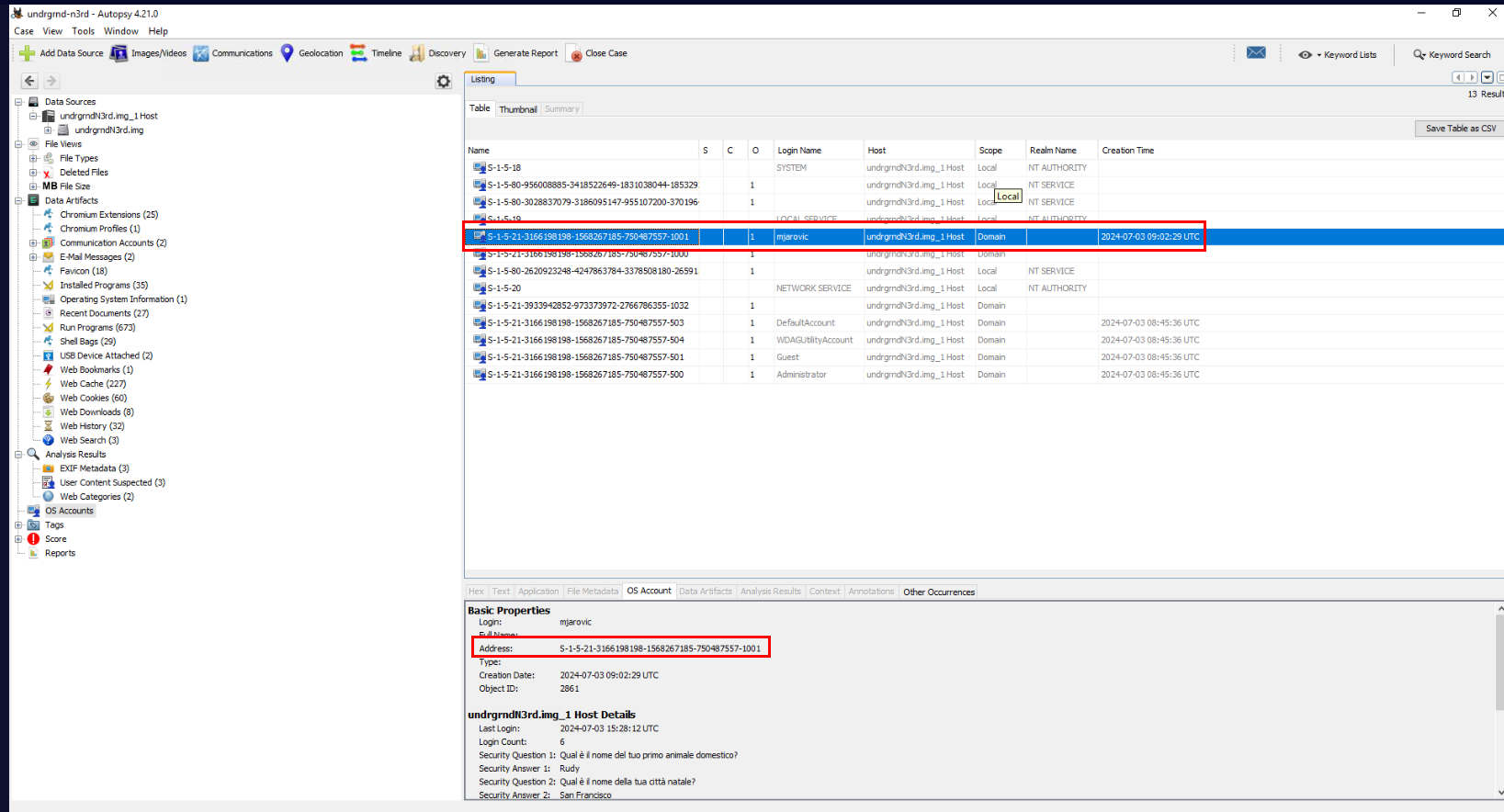
Task: Click the USB Device Attached icon
Action: 49,355
